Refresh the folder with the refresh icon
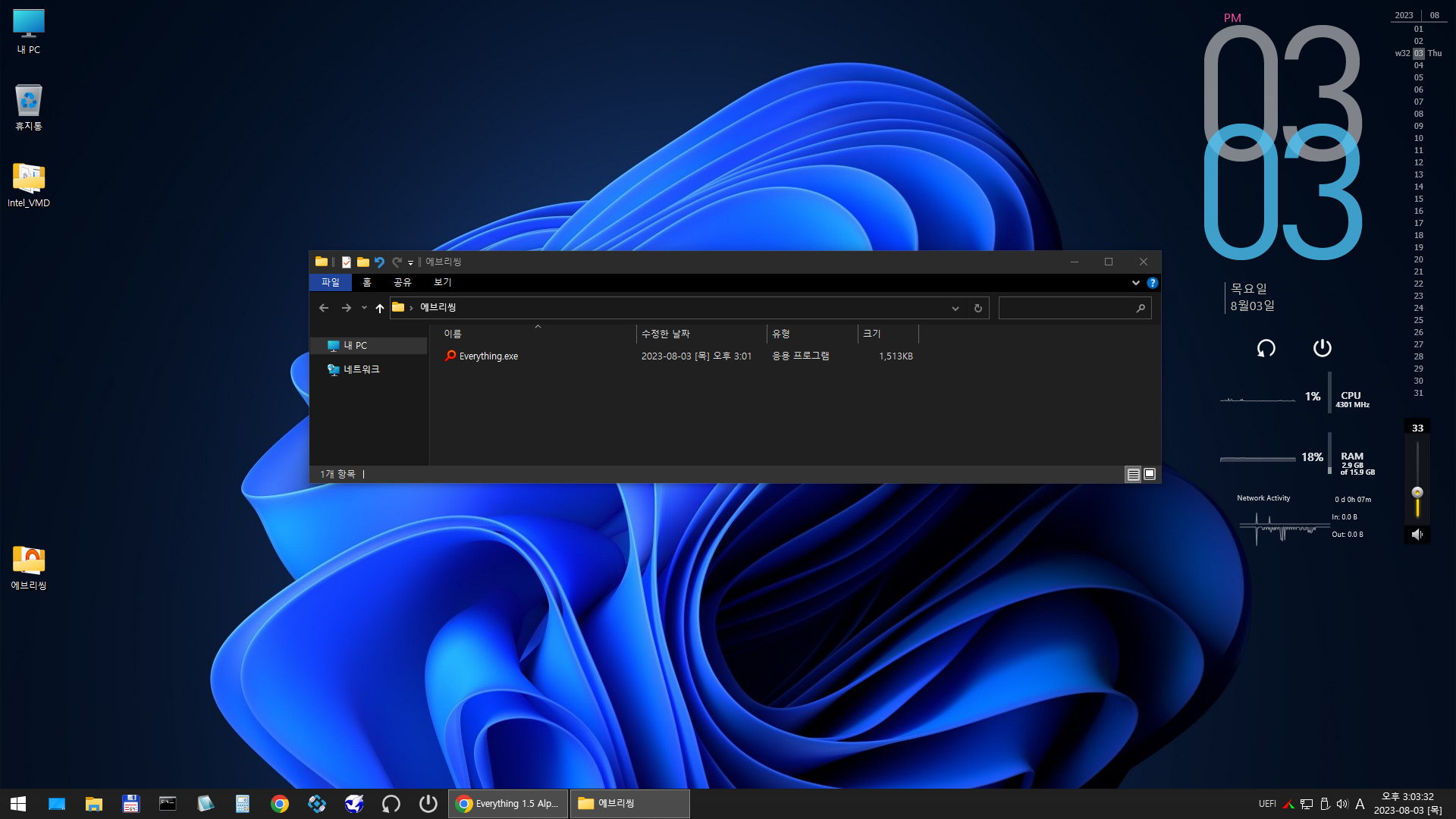This screenshot has width=1456, height=819. tap(978, 308)
